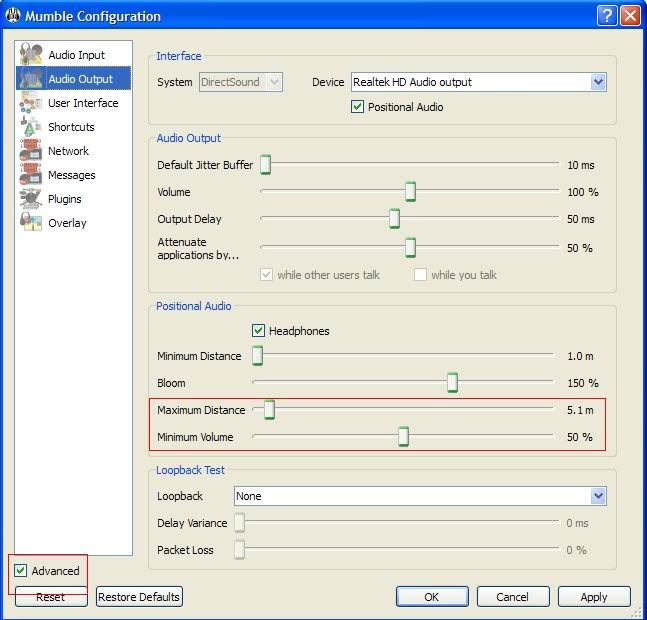This screenshot has height=620, width=647.
Task: Click the Default Jitter Buffer slider handle
Action: 266,165
